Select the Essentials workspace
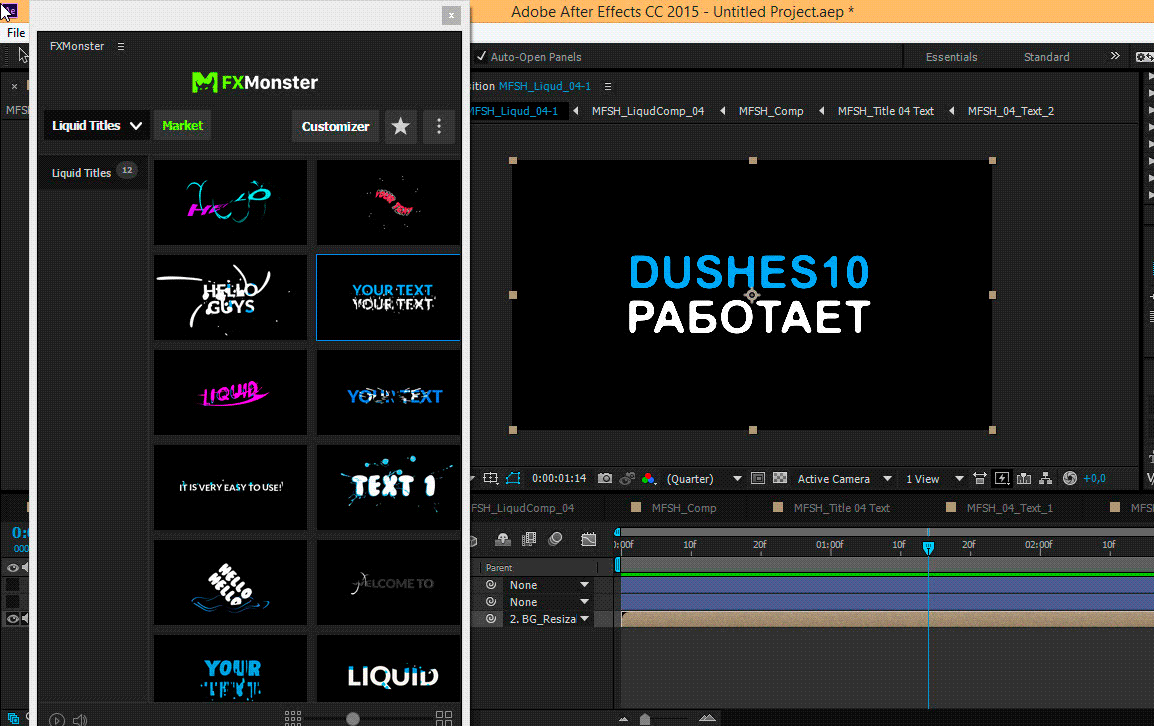 point(952,57)
